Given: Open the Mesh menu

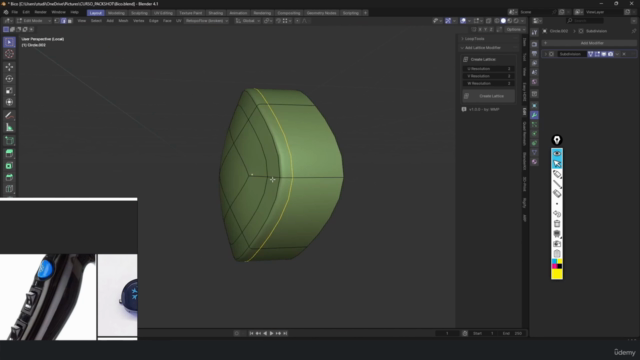Looking at the screenshot, I should 123,21.
